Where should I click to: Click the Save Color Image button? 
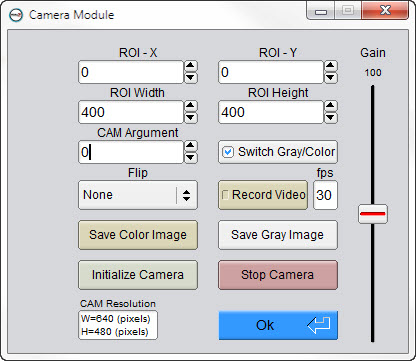click(138, 235)
